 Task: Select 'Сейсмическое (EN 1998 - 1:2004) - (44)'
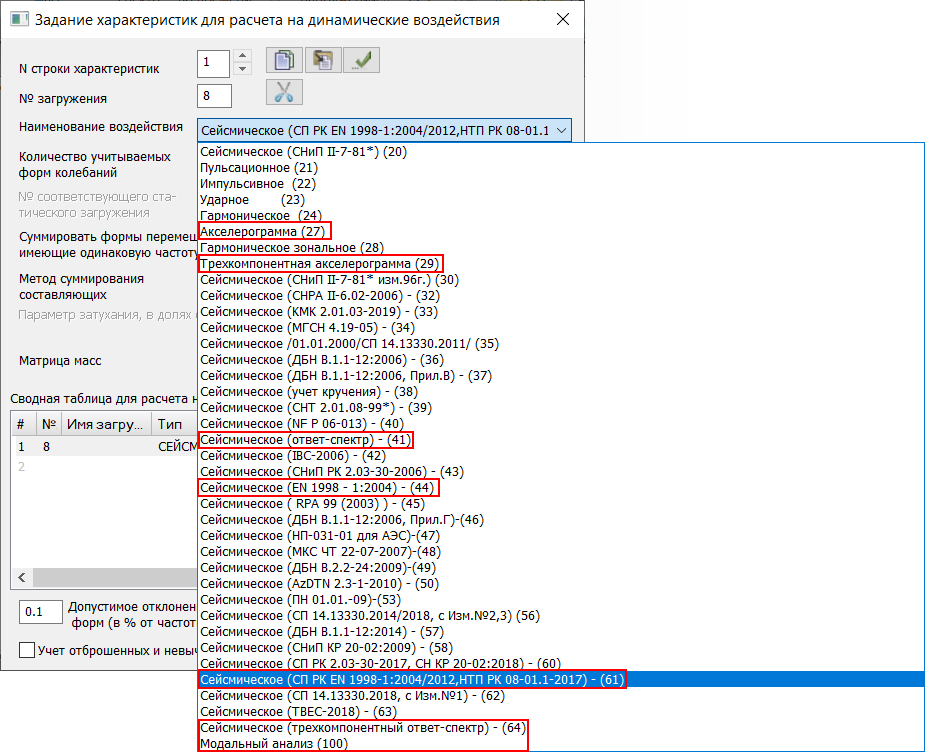click(319, 487)
